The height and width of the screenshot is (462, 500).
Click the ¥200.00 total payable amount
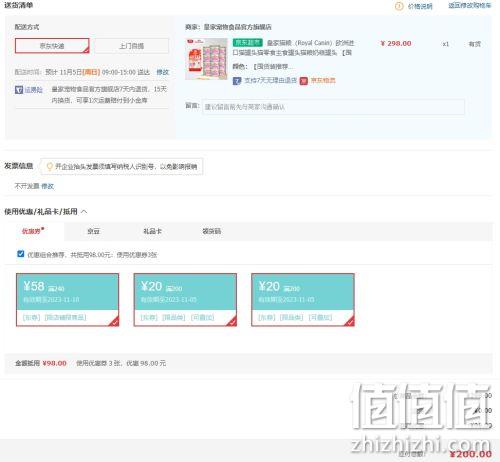coord(471,454)
